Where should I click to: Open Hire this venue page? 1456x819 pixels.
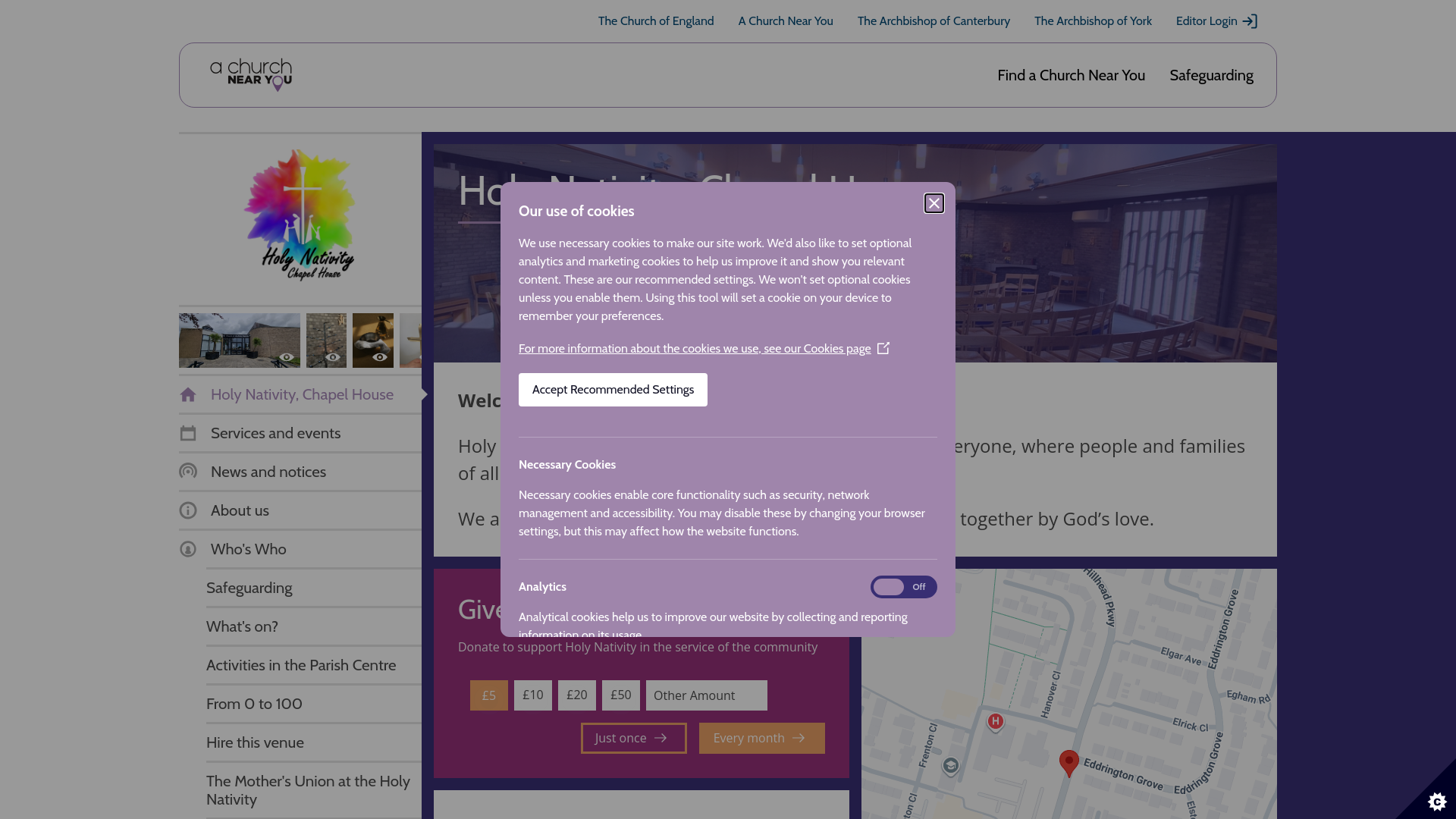255,742
